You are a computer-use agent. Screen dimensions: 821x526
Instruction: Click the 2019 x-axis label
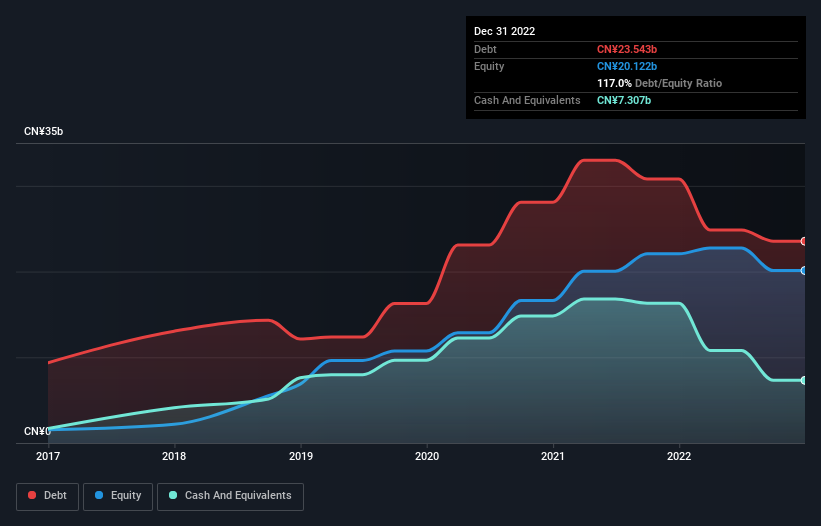point(301,456)
